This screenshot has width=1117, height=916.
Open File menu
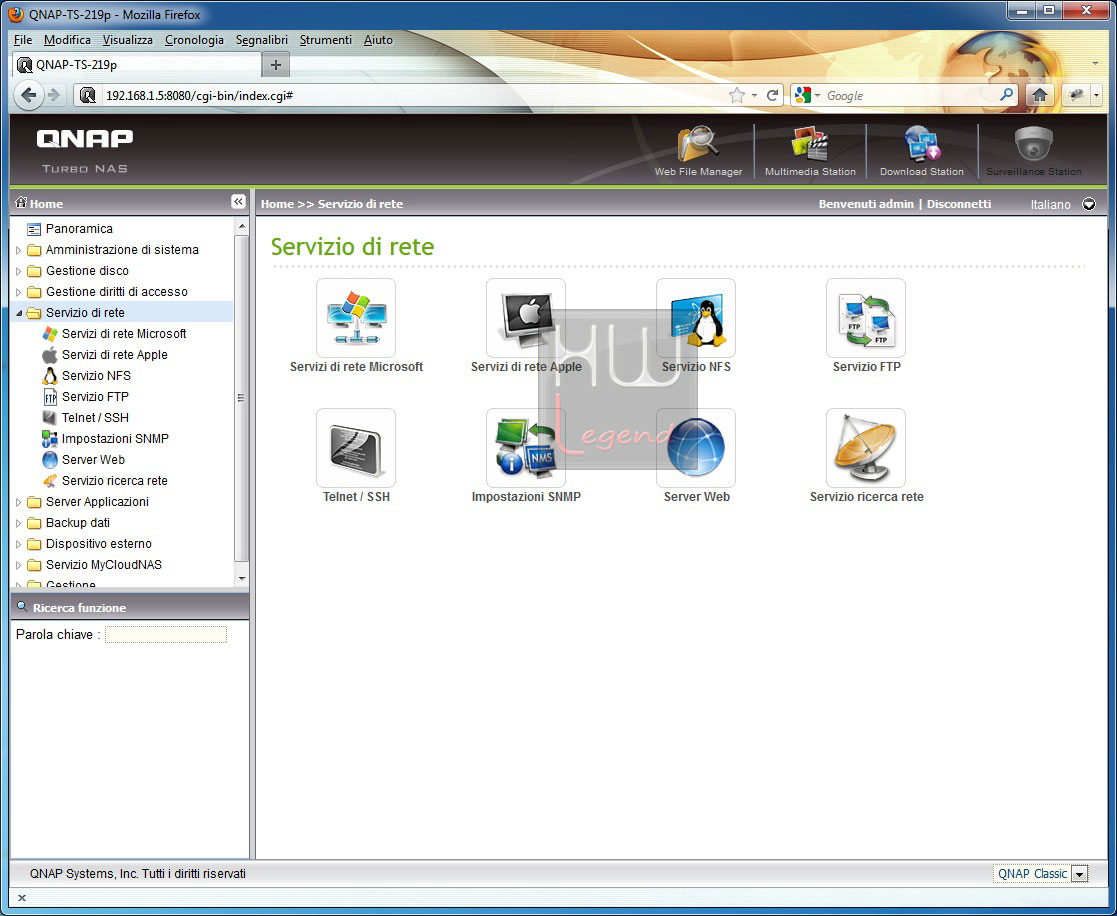coord(23,40)
